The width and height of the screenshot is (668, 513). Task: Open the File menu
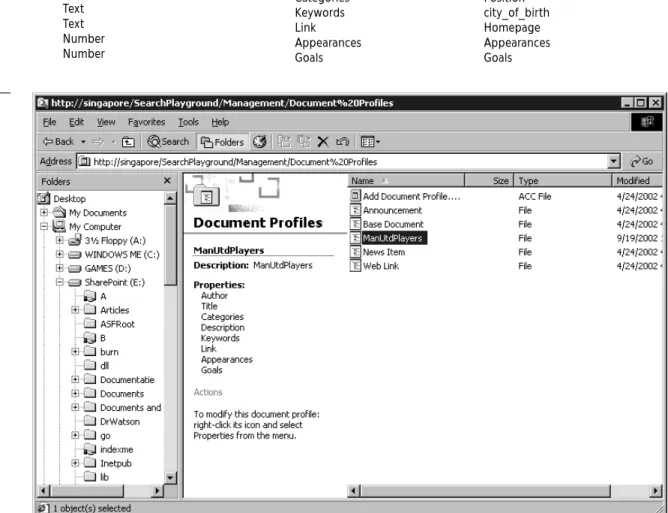tap(49, 122)
